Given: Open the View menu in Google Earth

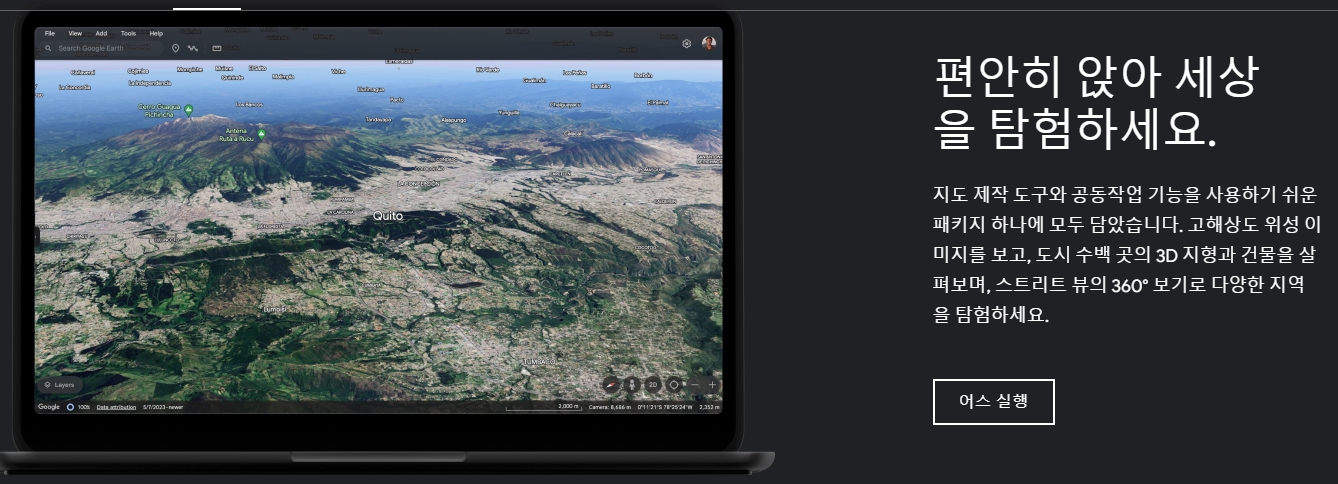Looking at the screenshot, I should 75,33.
